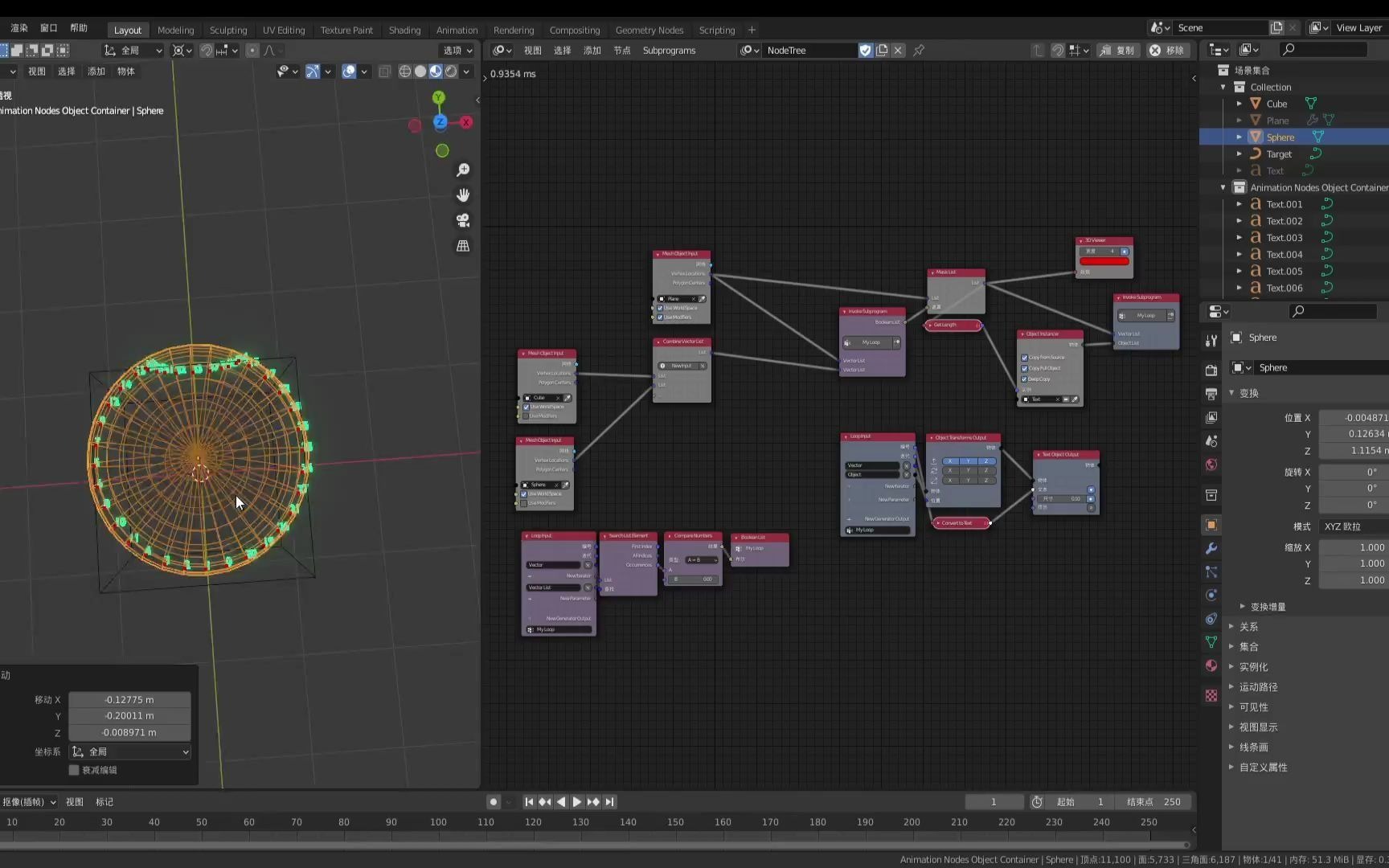Expand the 变换增量 delta transform panel
Viewport: 1389px width, 868px height.
pos(1242,607)
